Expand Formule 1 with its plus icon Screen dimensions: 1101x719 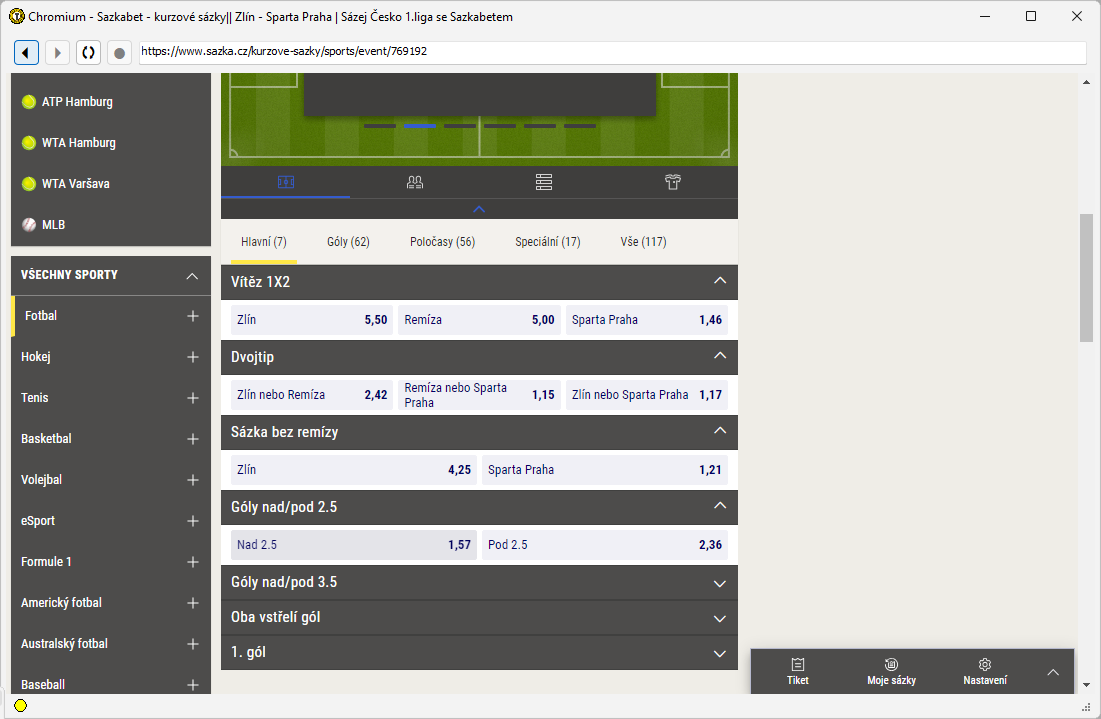click(192, 562)
